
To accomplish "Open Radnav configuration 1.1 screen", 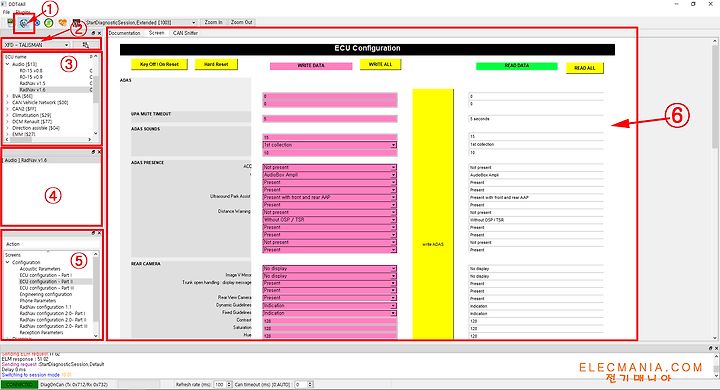I will tap(46, 307).
